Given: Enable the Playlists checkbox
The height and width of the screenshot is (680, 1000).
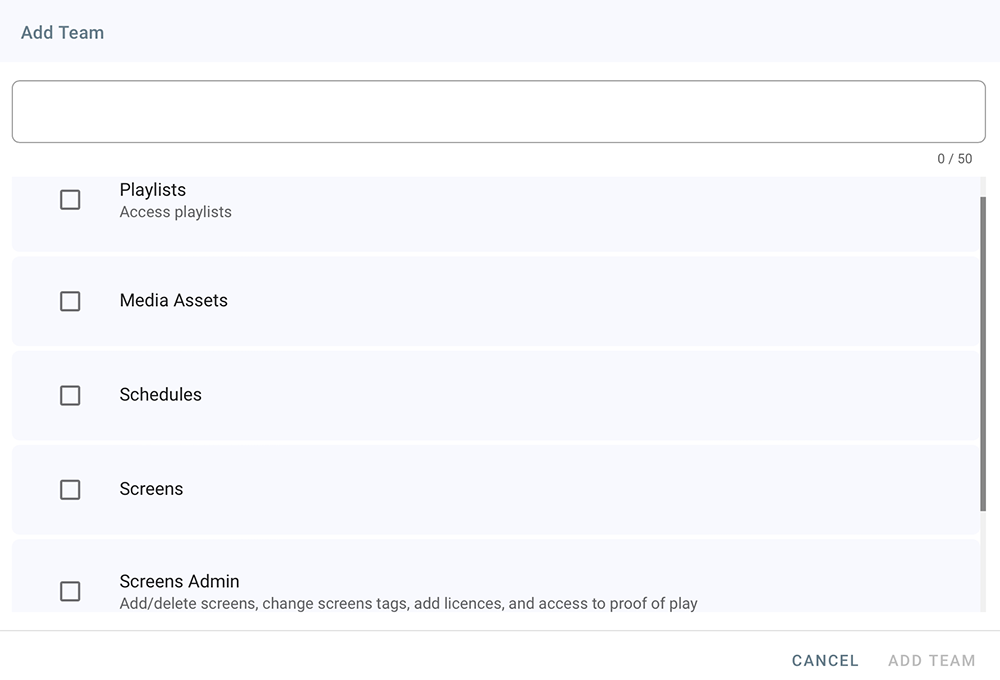Looking at the screenshot, I should 70,200.
